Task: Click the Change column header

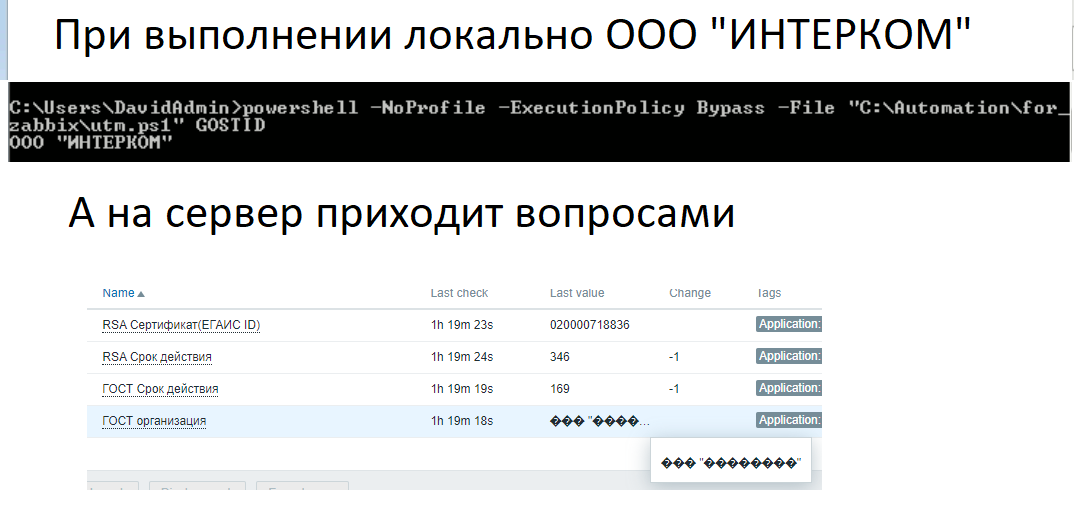Action: click(x=690, y=293)
